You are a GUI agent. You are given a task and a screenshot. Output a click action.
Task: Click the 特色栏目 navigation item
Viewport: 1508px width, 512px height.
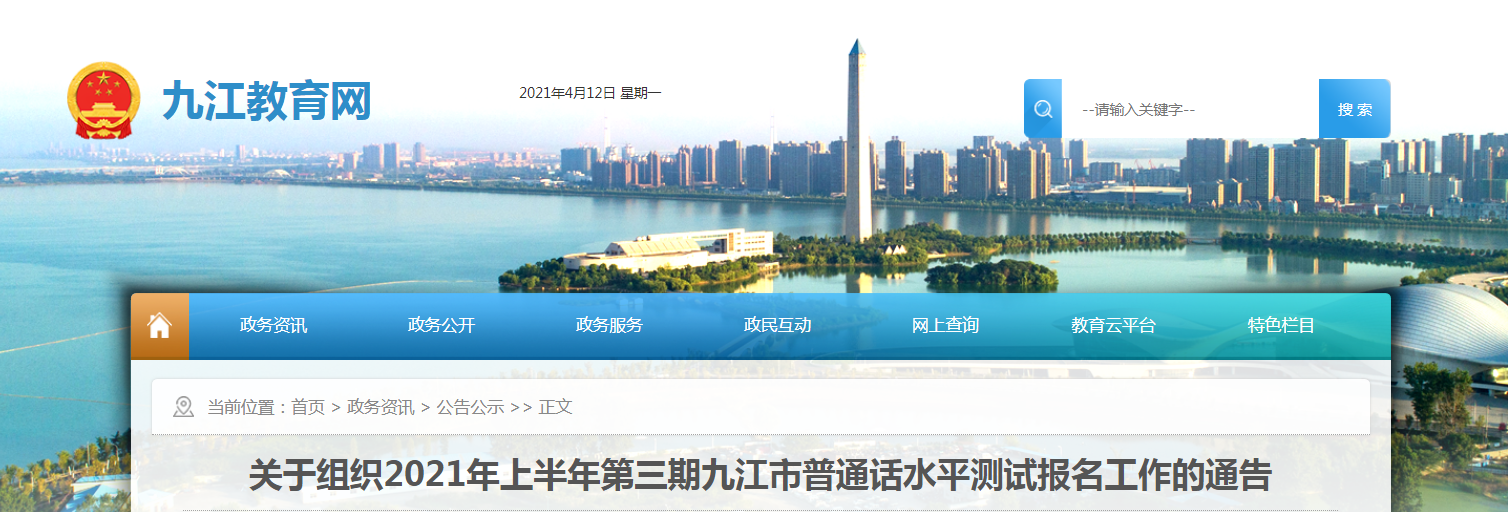[1281, 326]
